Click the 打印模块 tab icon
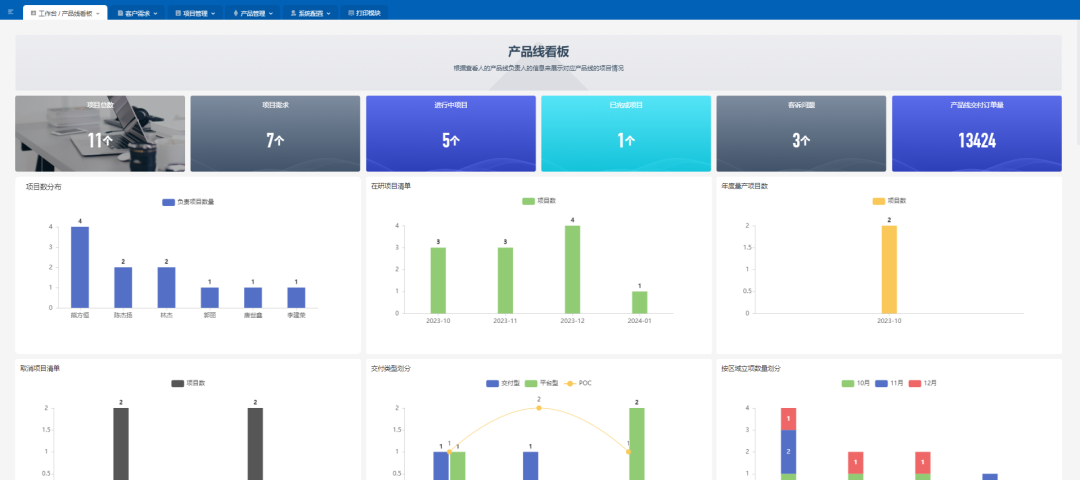Viewport: 1080px width, 480px height. click(351, 14)
